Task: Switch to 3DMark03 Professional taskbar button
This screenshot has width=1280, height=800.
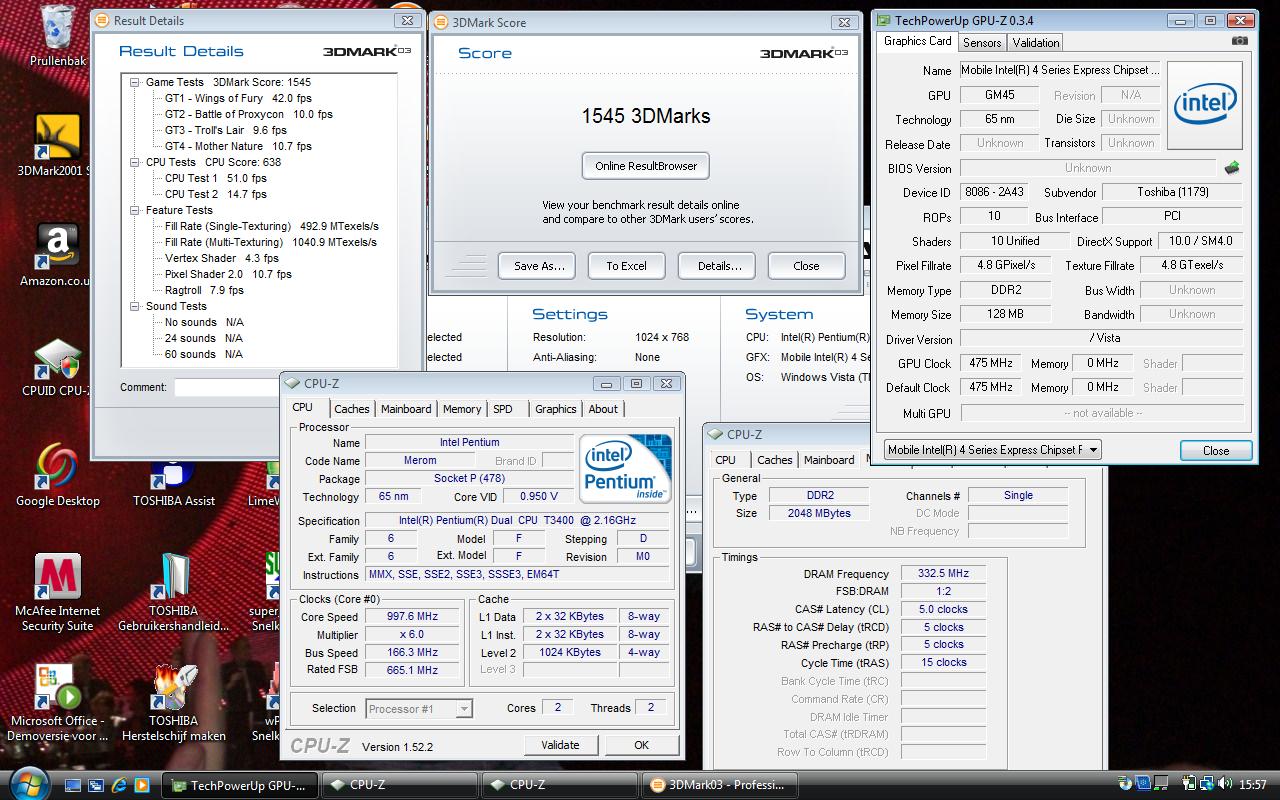Action: click(x=720, y=785)
